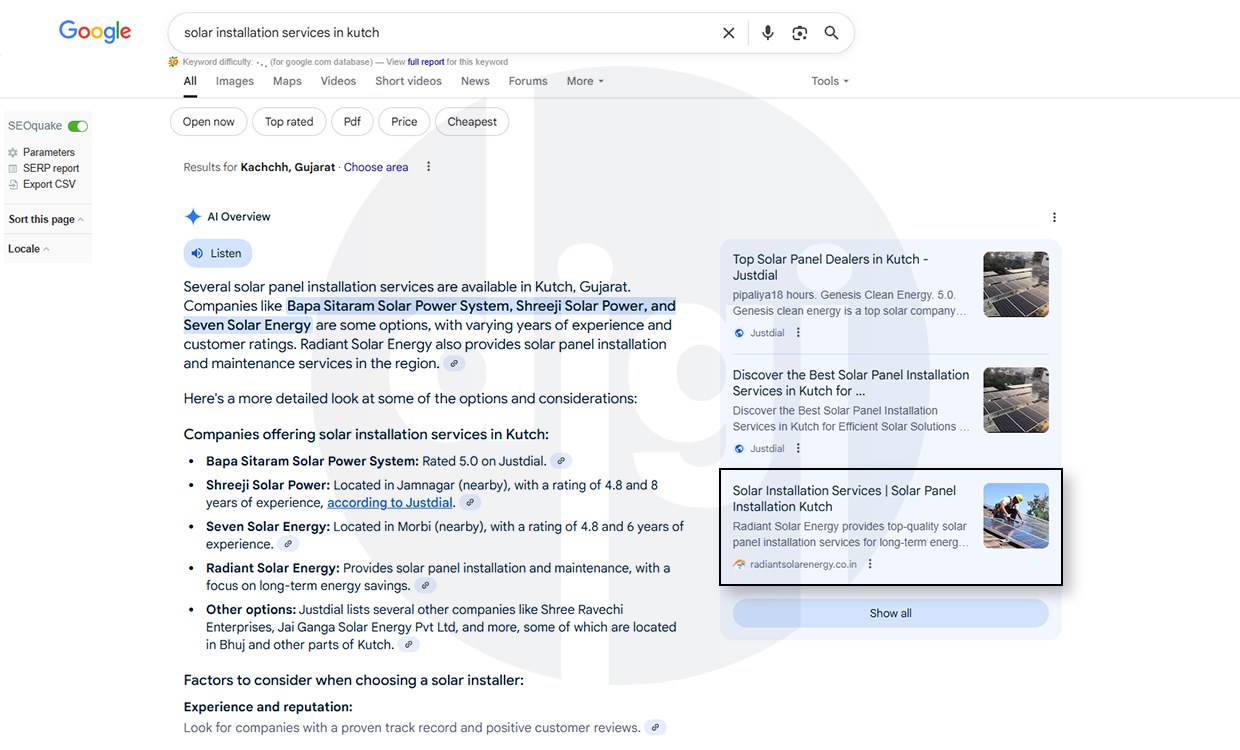Screen dimensions: 1240x750
Task: Switch to the Videos tab
Action: (338, 81)
